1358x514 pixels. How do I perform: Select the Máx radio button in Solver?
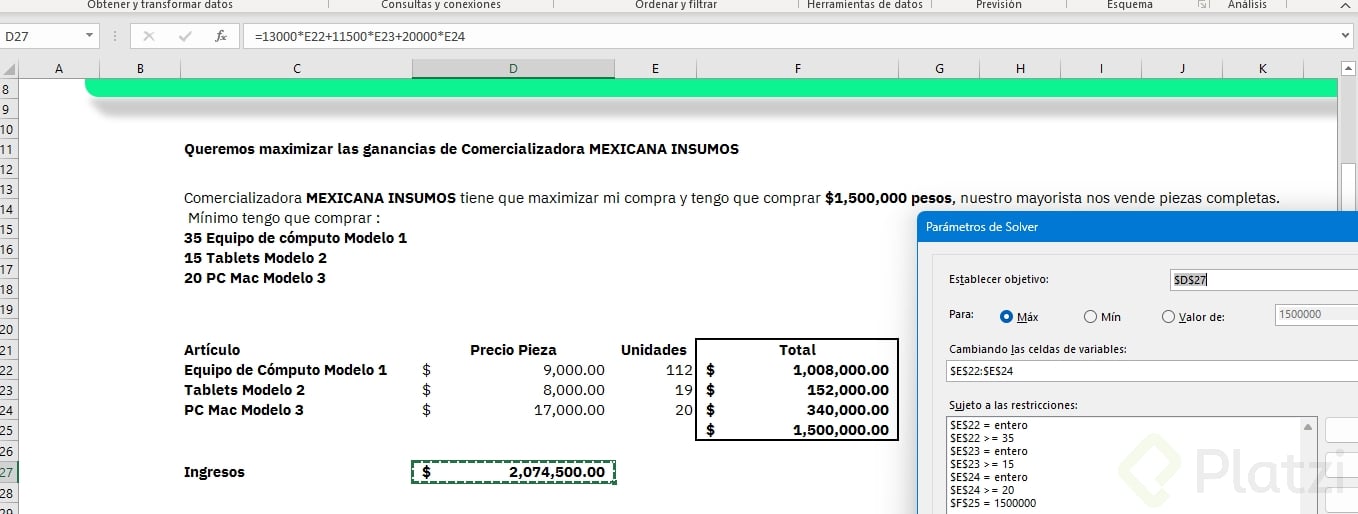[x=1007, y=316]
